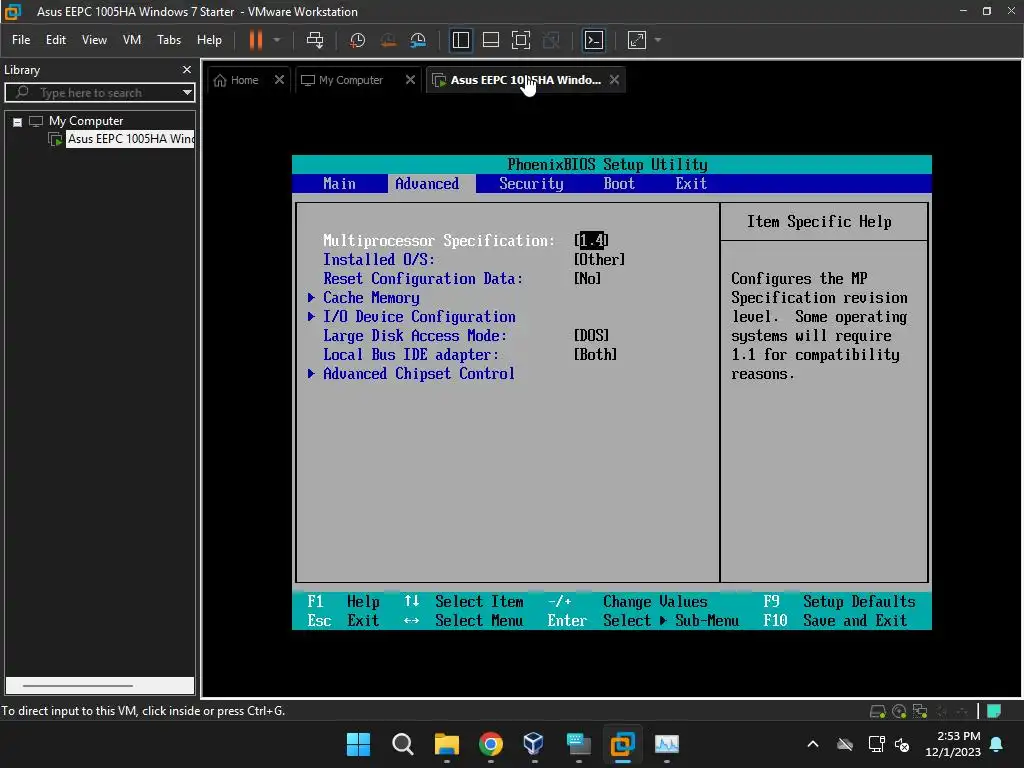
Task: Open the Edit menu
Action: (x=56, y=40)
